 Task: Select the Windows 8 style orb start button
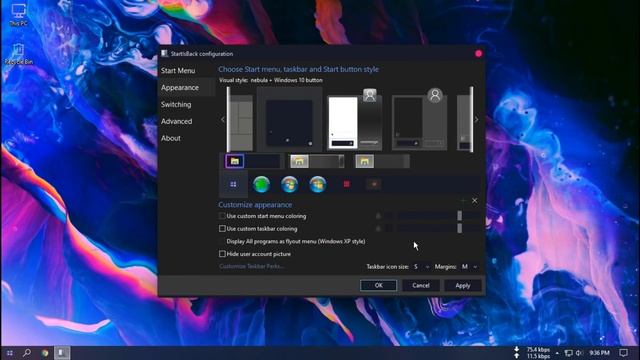(318, 184)
